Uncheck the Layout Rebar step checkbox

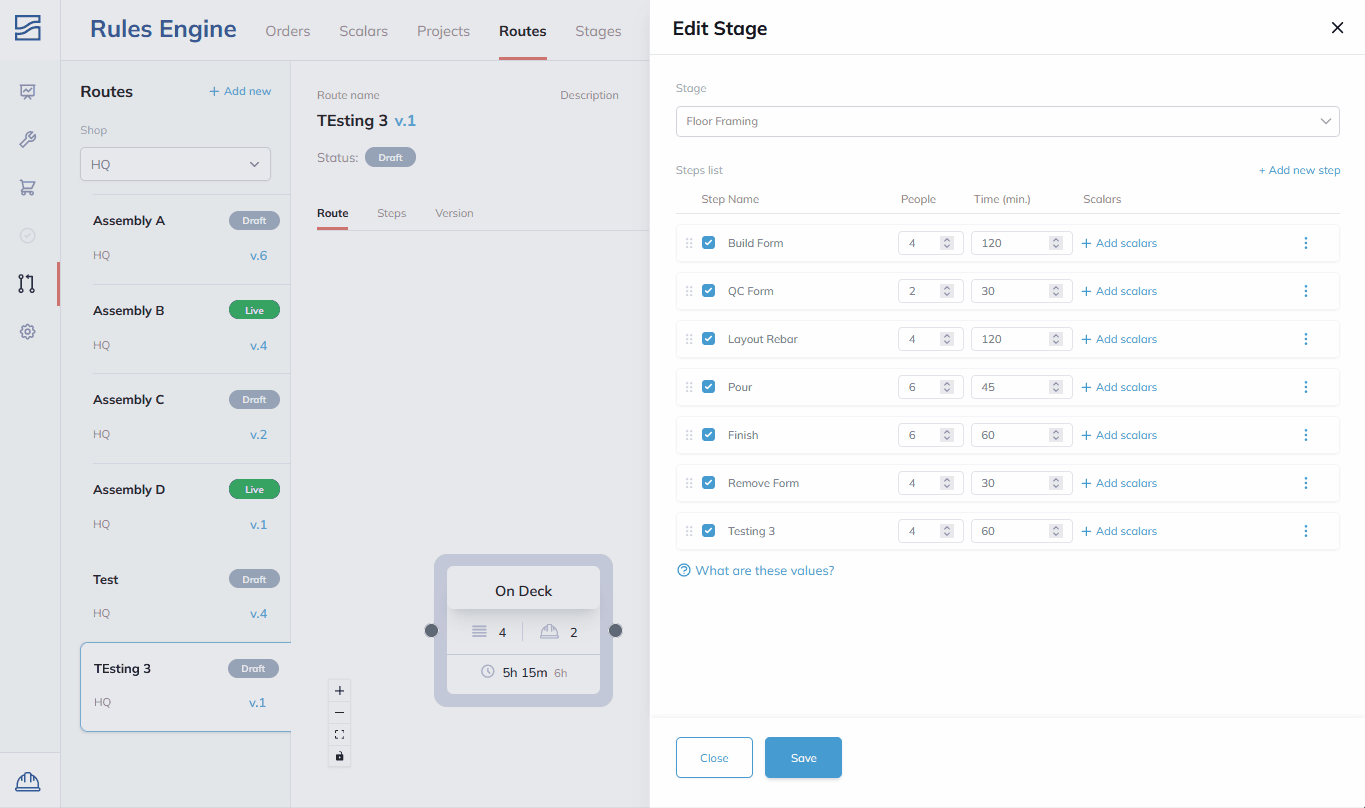709,339
